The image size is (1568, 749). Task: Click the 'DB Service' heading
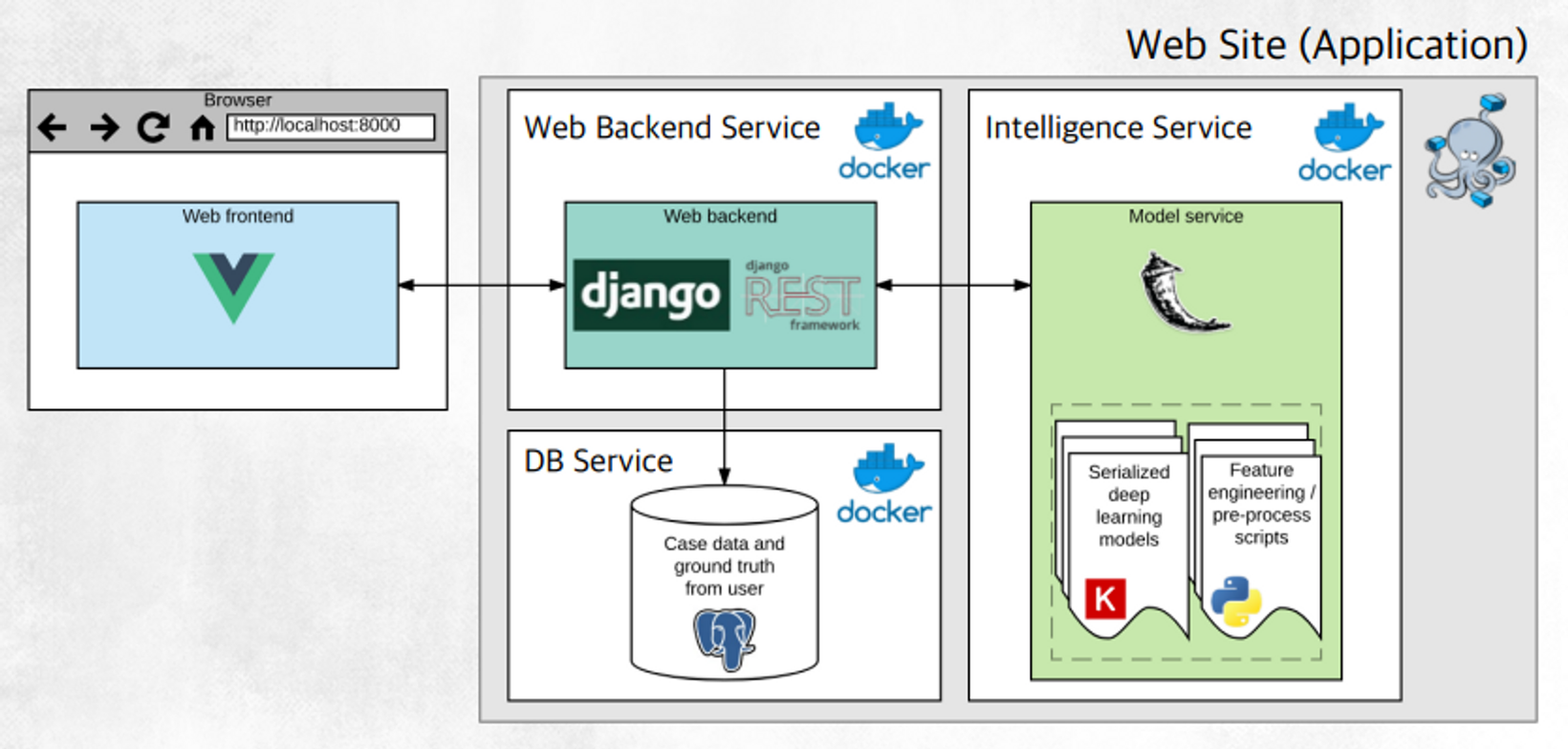coord(599,461)
